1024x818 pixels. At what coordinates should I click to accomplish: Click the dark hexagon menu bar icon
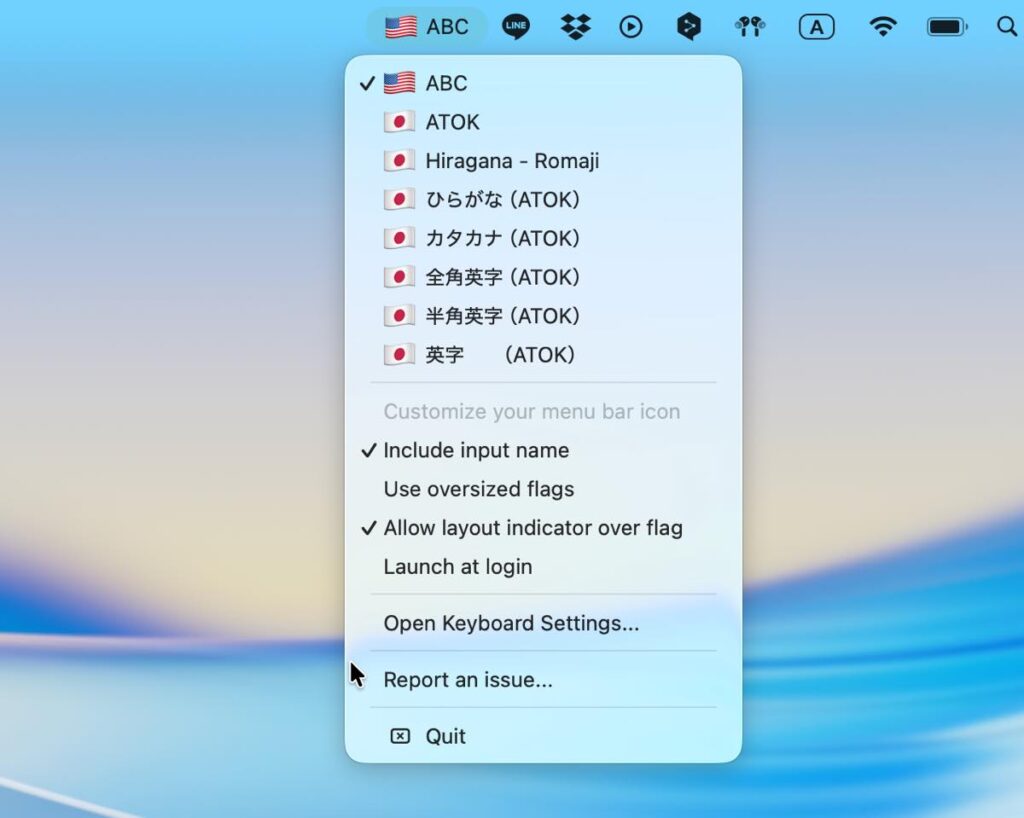coord(689,27)
